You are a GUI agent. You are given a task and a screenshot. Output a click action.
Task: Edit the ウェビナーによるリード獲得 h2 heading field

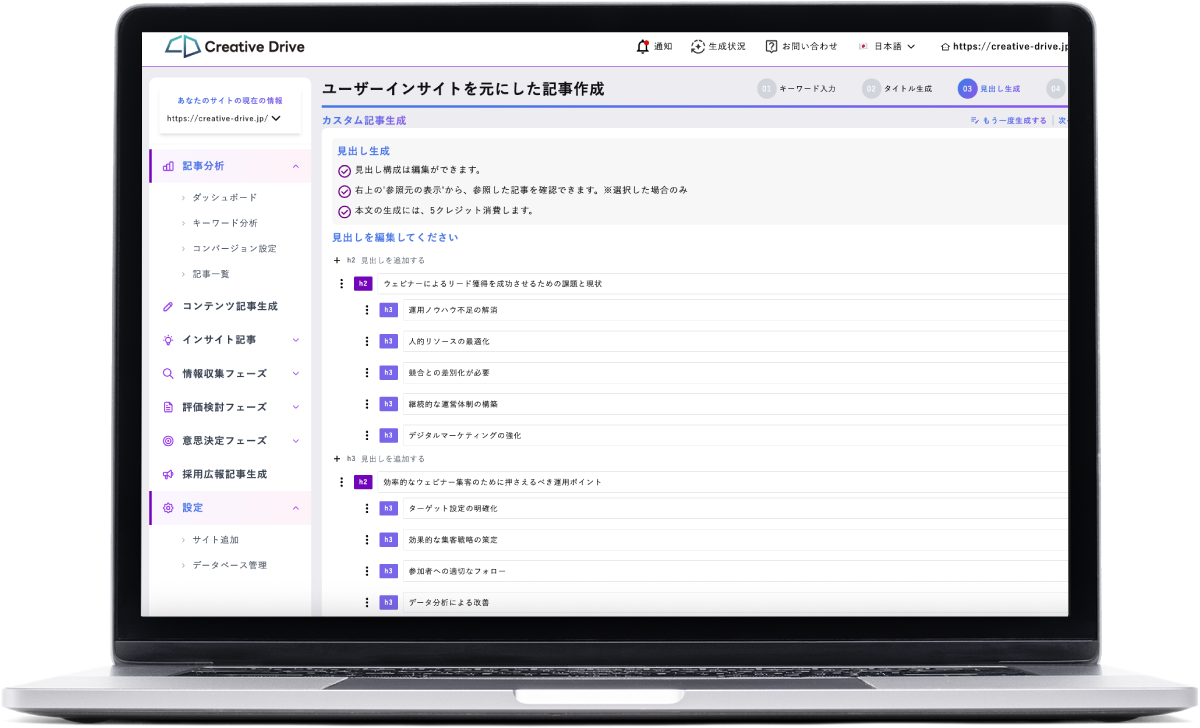point(722,284)
